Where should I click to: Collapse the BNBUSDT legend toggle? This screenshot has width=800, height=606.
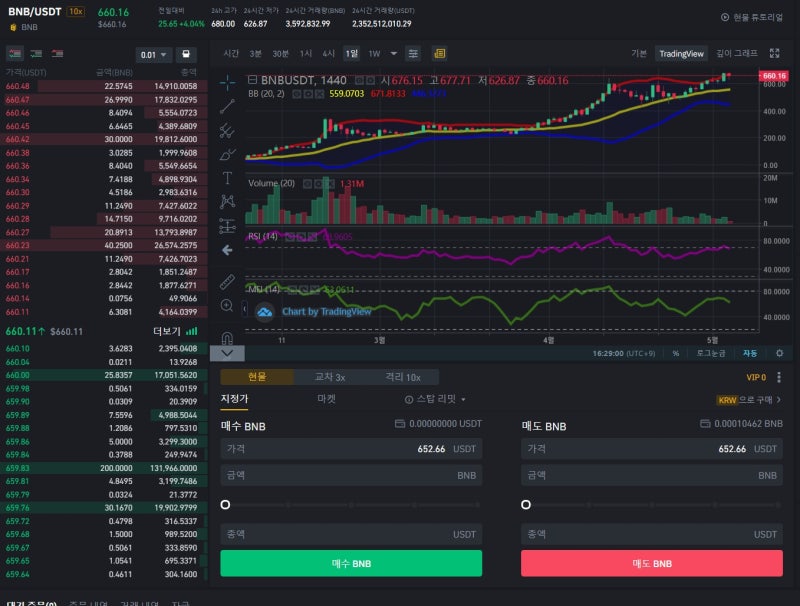[252, 80]
